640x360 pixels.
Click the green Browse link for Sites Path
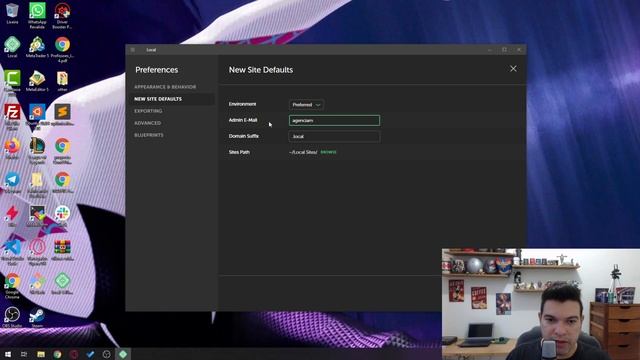pyautogui.click(x=328, y=152)
